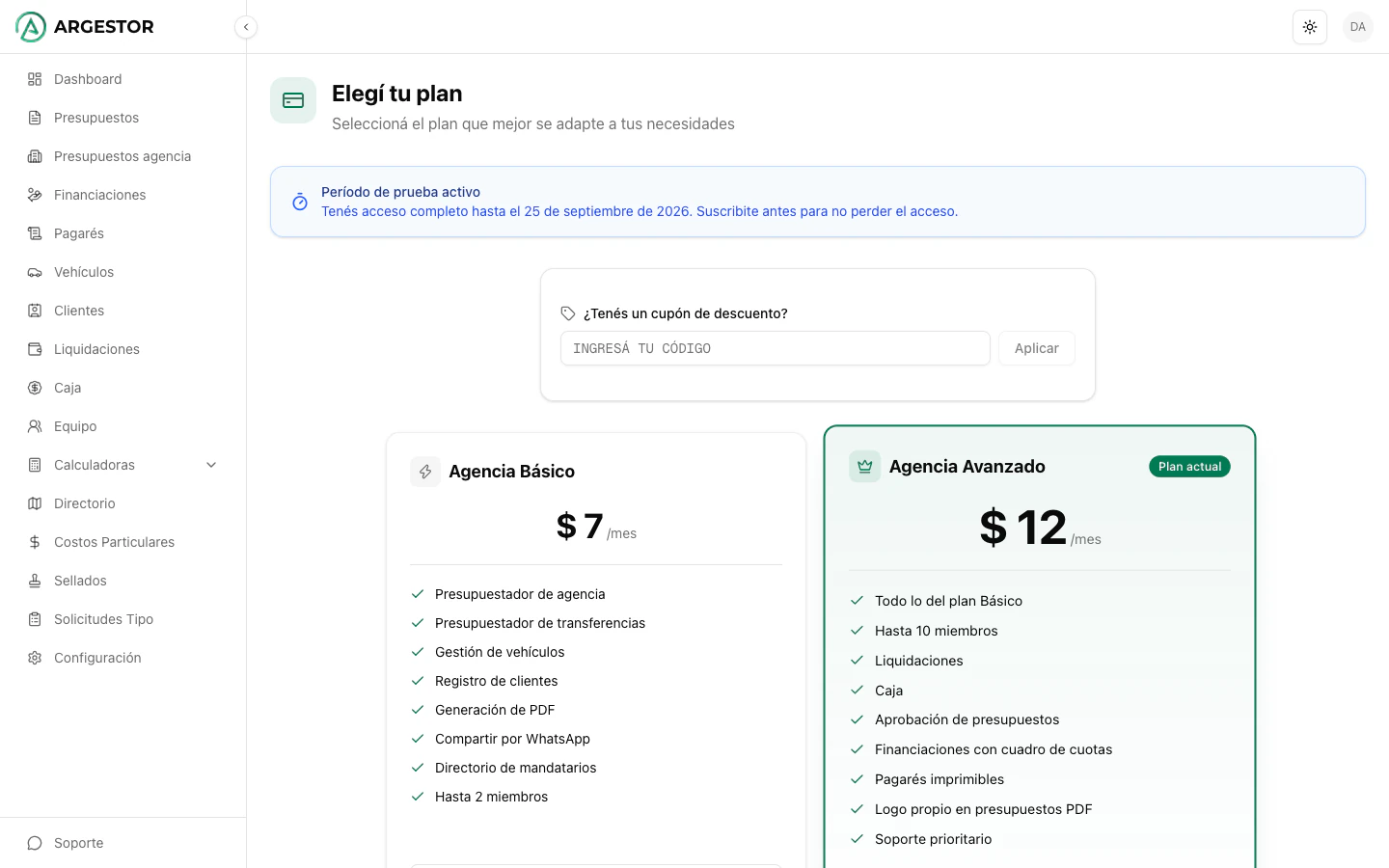The width and height of the screenshot is (1389, 868).
Task: Click the Pagarés scroll icon
Action: tap(35, 233)
